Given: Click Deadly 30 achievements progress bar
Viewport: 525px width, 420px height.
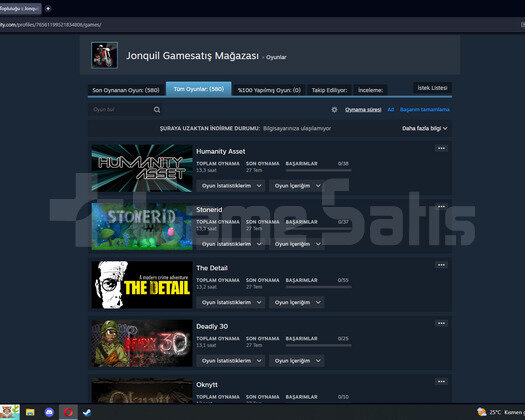Looking at the screenshot, I should (x=318, y=345).
